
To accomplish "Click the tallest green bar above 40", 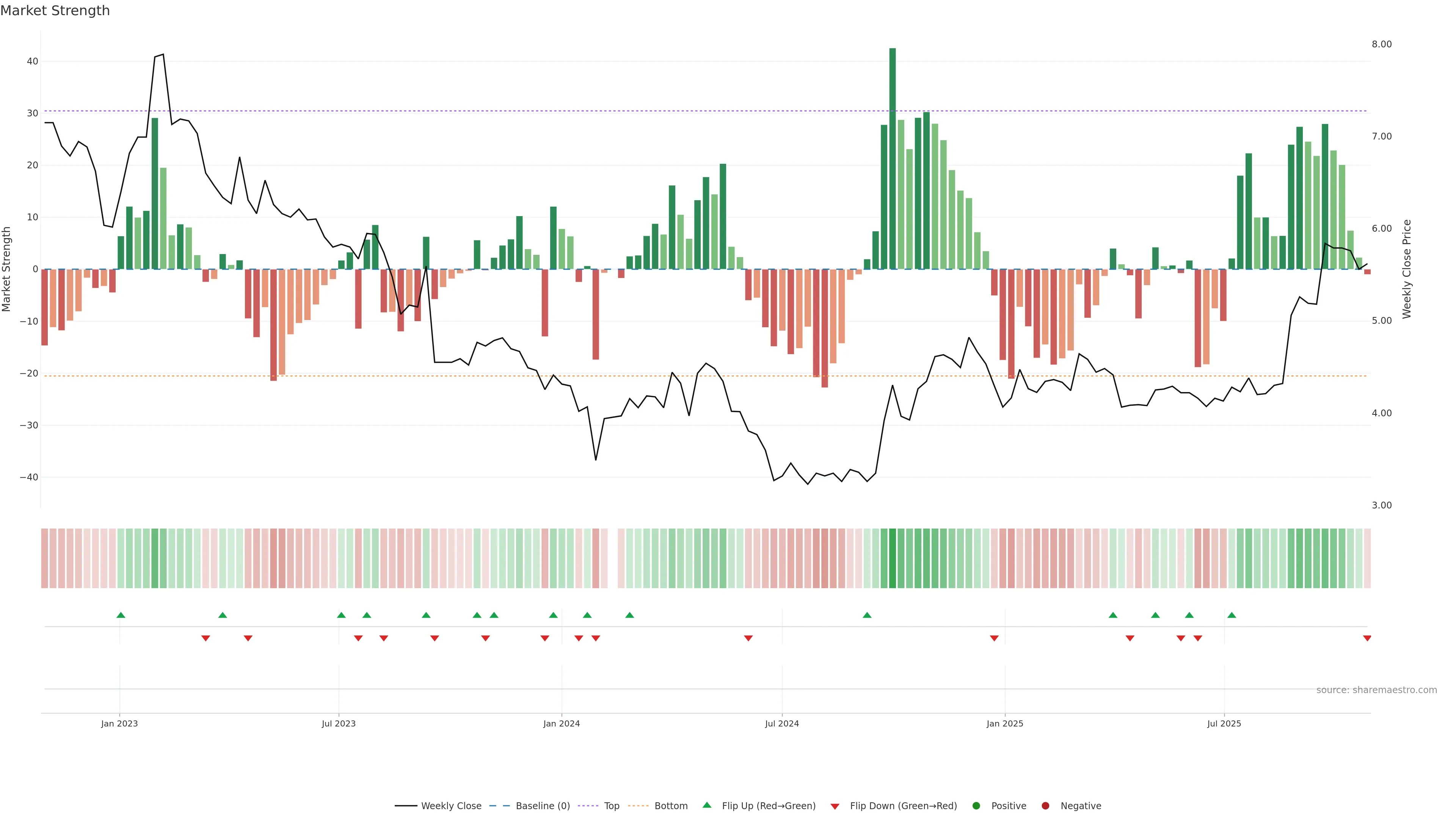I will coord(893,158).
